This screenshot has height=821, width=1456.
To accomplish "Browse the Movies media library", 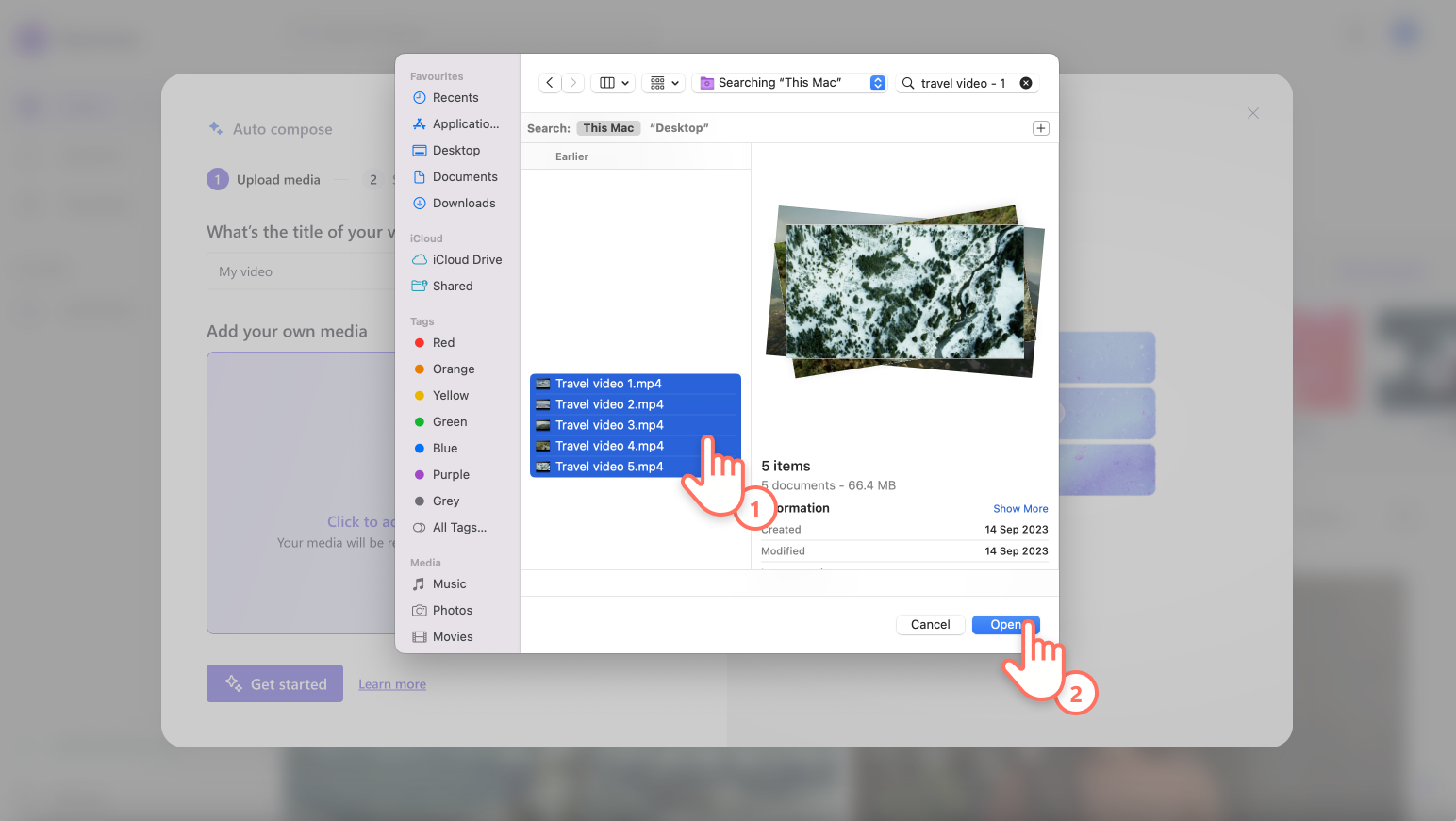I will [452, 636].
